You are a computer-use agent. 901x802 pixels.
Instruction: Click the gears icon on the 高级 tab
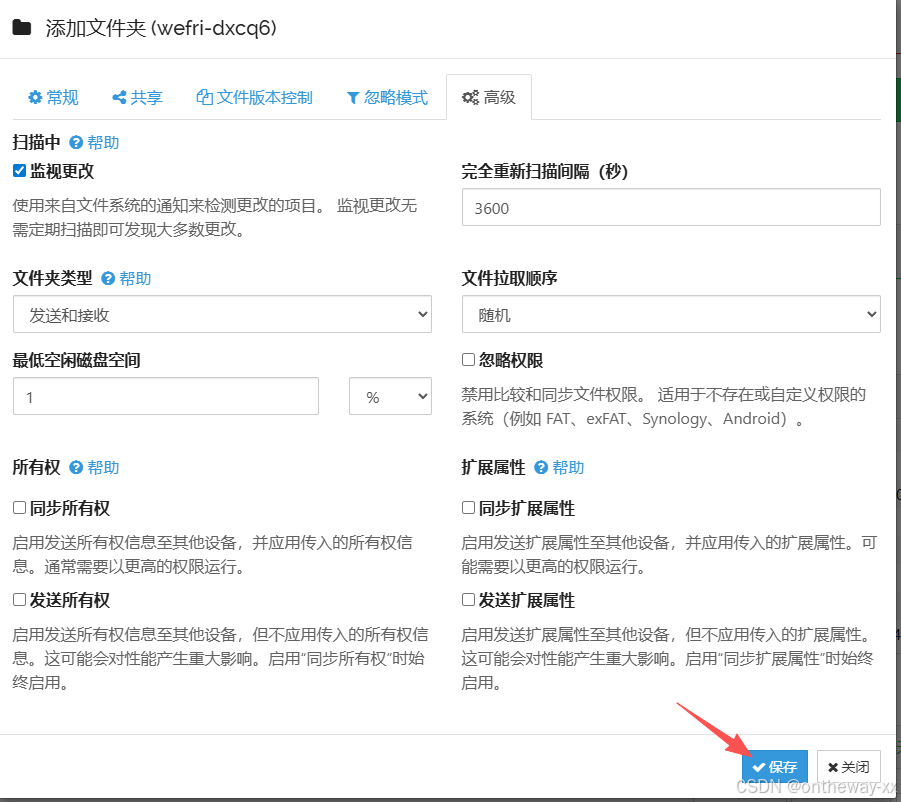coord(470,97)
